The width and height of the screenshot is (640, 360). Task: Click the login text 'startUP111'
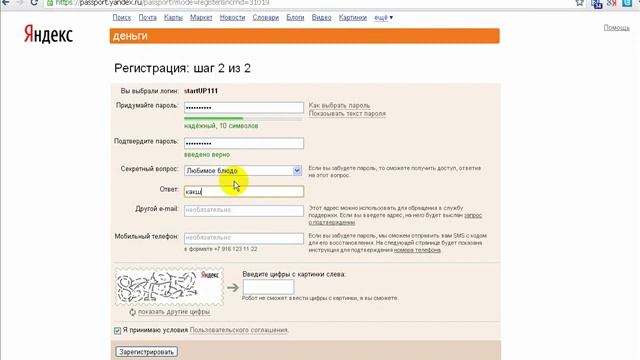(201, 91)
